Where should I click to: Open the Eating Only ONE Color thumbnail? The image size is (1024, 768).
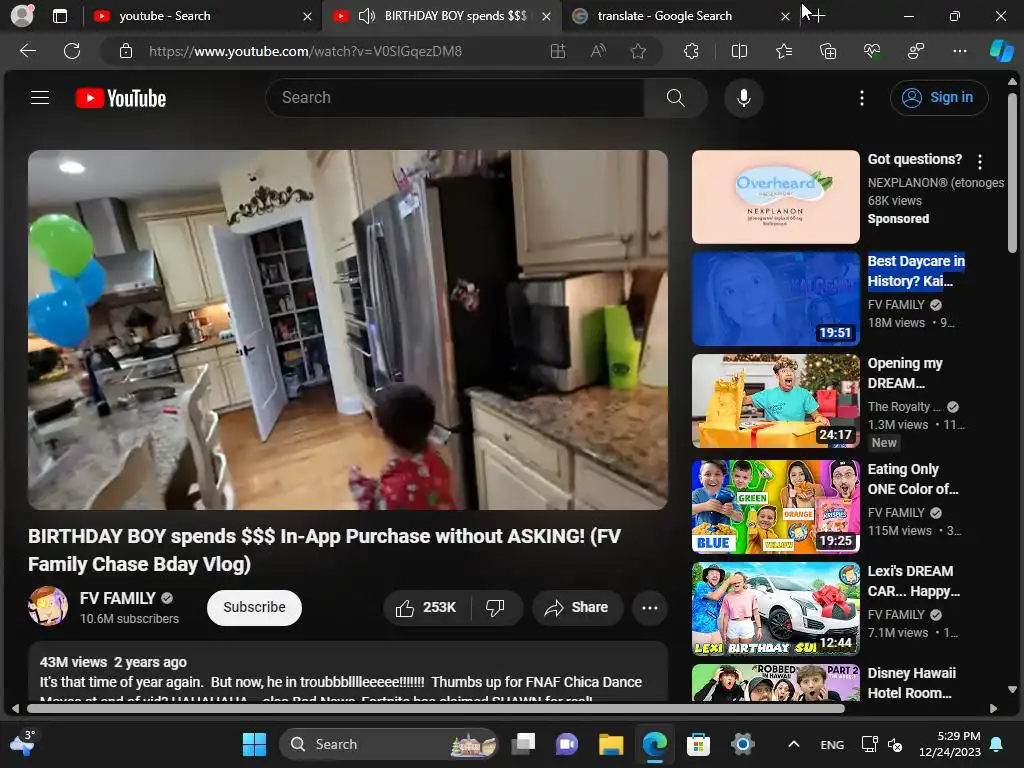coord(775,507)
